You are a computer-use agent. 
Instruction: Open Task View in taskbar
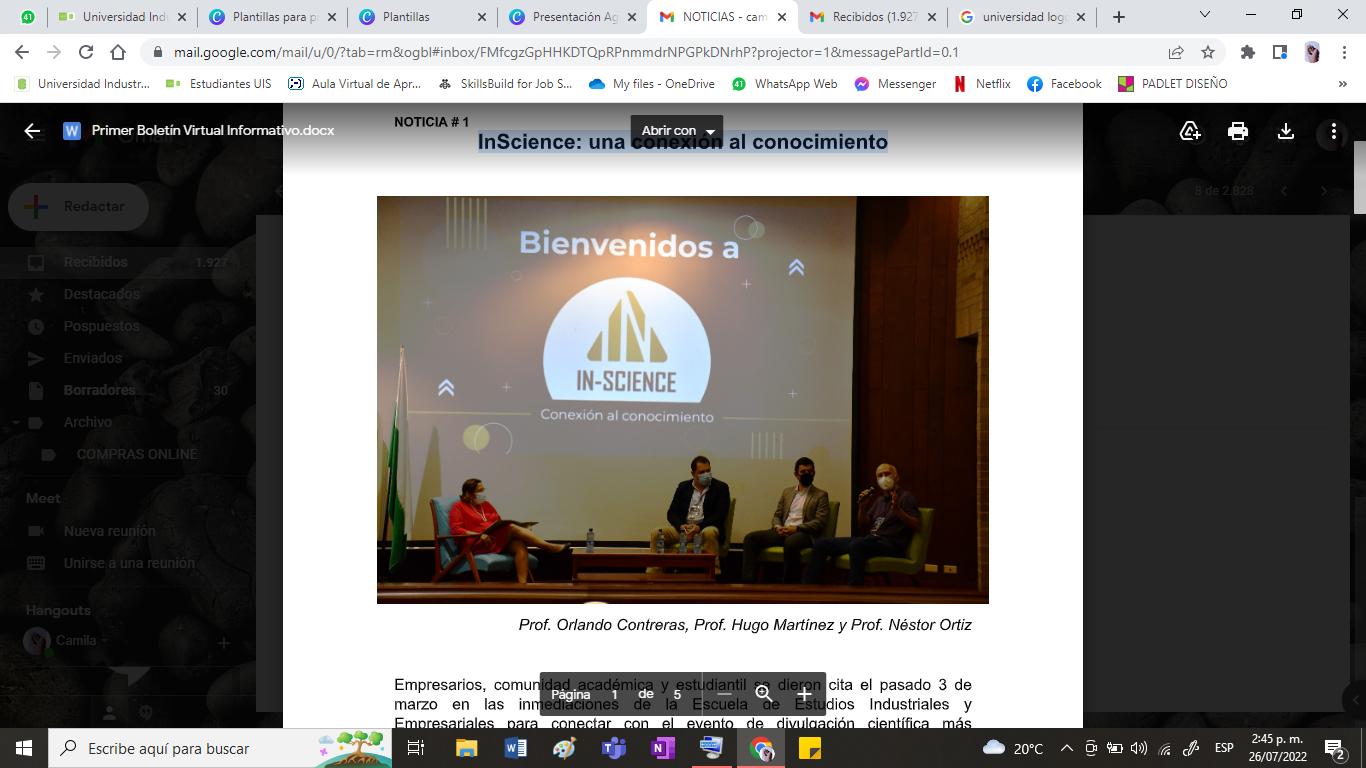[x=416, y=748]
